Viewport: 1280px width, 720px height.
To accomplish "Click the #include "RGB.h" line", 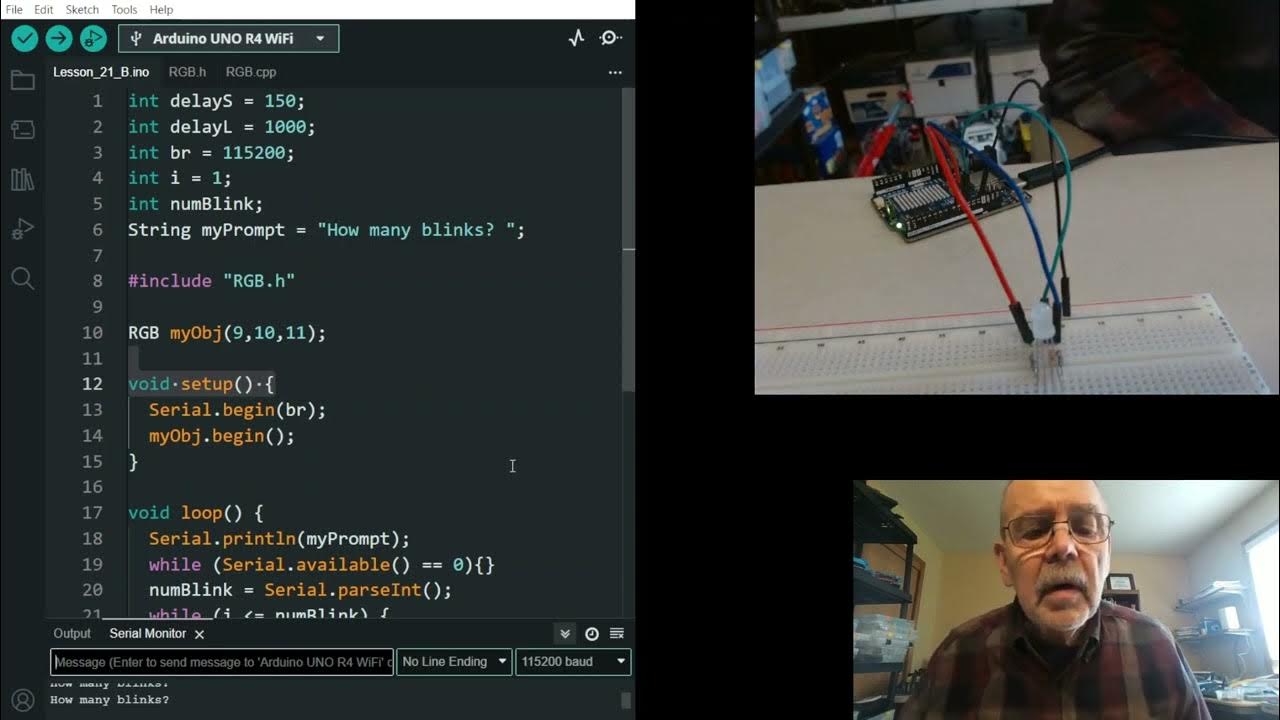I will click(x=211, y=281).
